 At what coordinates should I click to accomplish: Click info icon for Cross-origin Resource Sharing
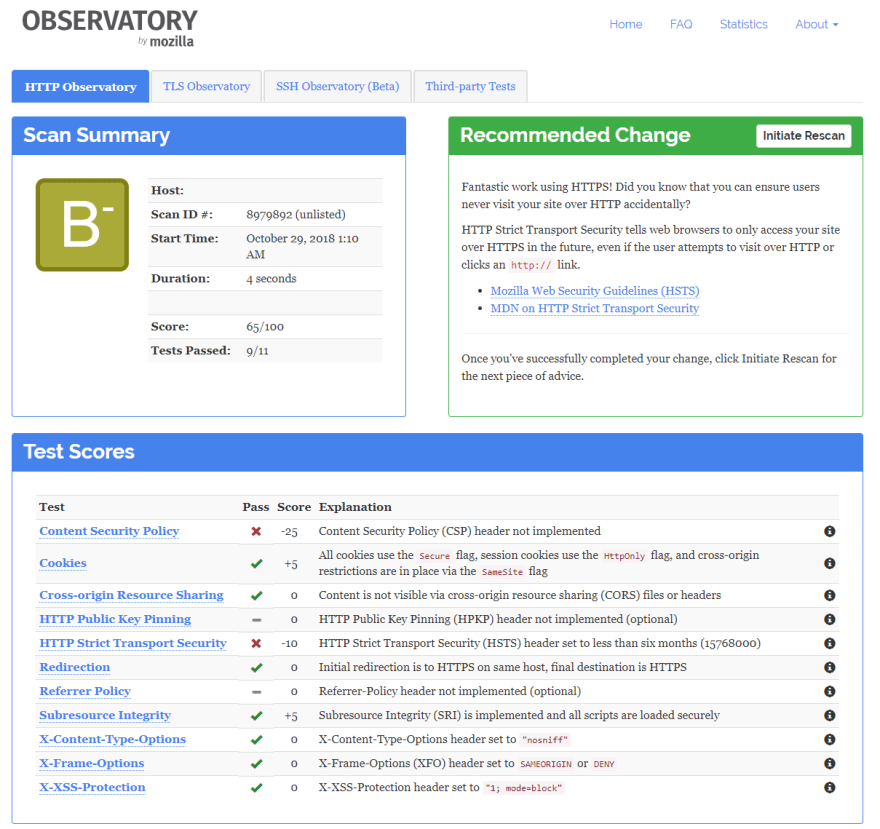click(829, 595)
